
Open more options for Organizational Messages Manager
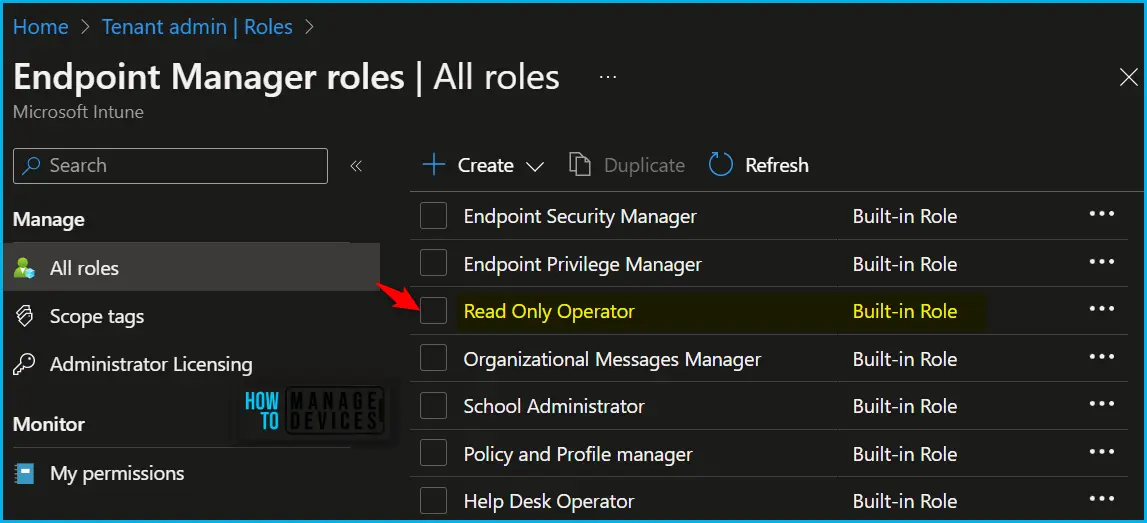coord(1102,356)
